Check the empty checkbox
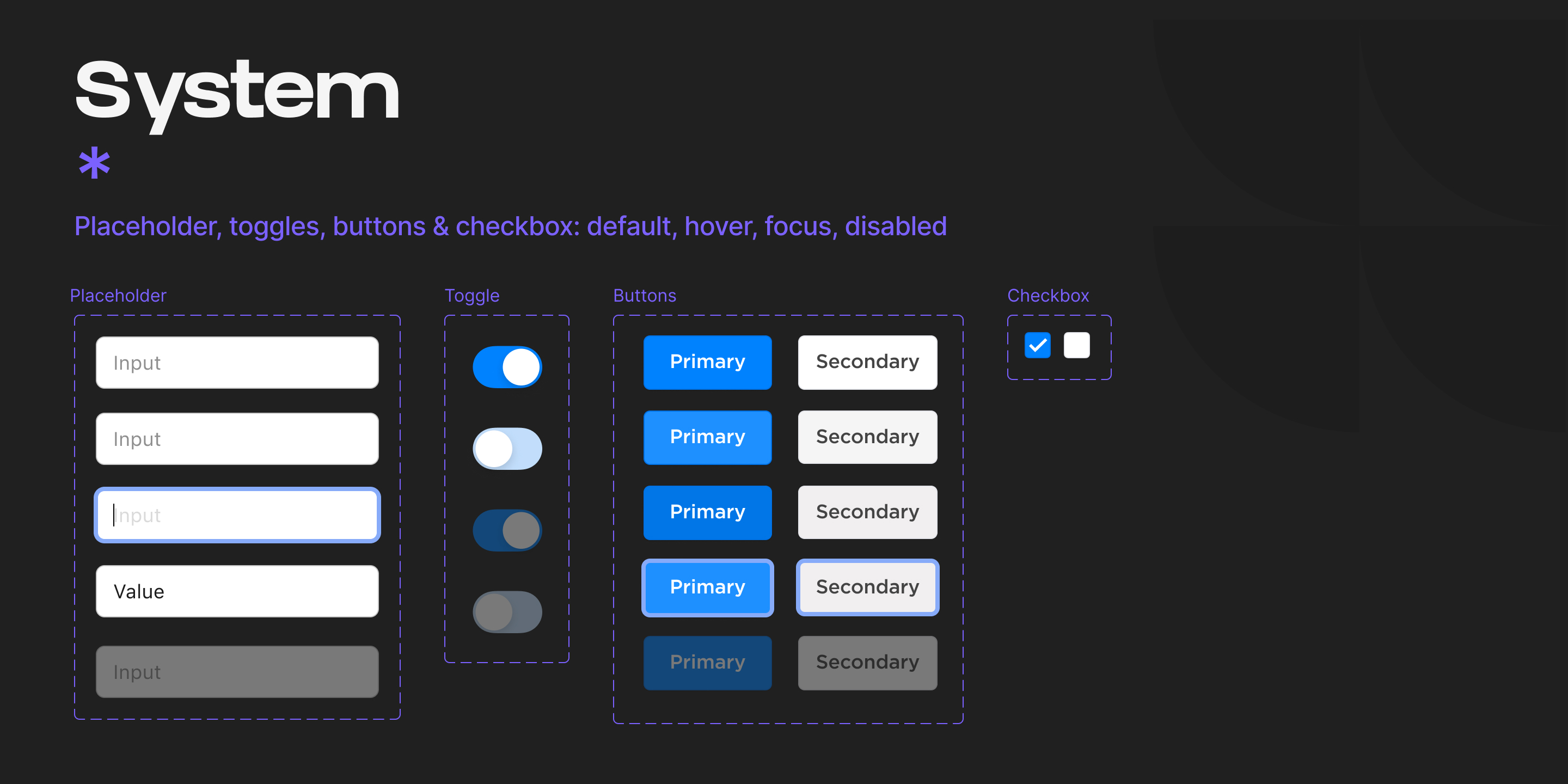The image size is (1568, 784). pos(1076,345)
